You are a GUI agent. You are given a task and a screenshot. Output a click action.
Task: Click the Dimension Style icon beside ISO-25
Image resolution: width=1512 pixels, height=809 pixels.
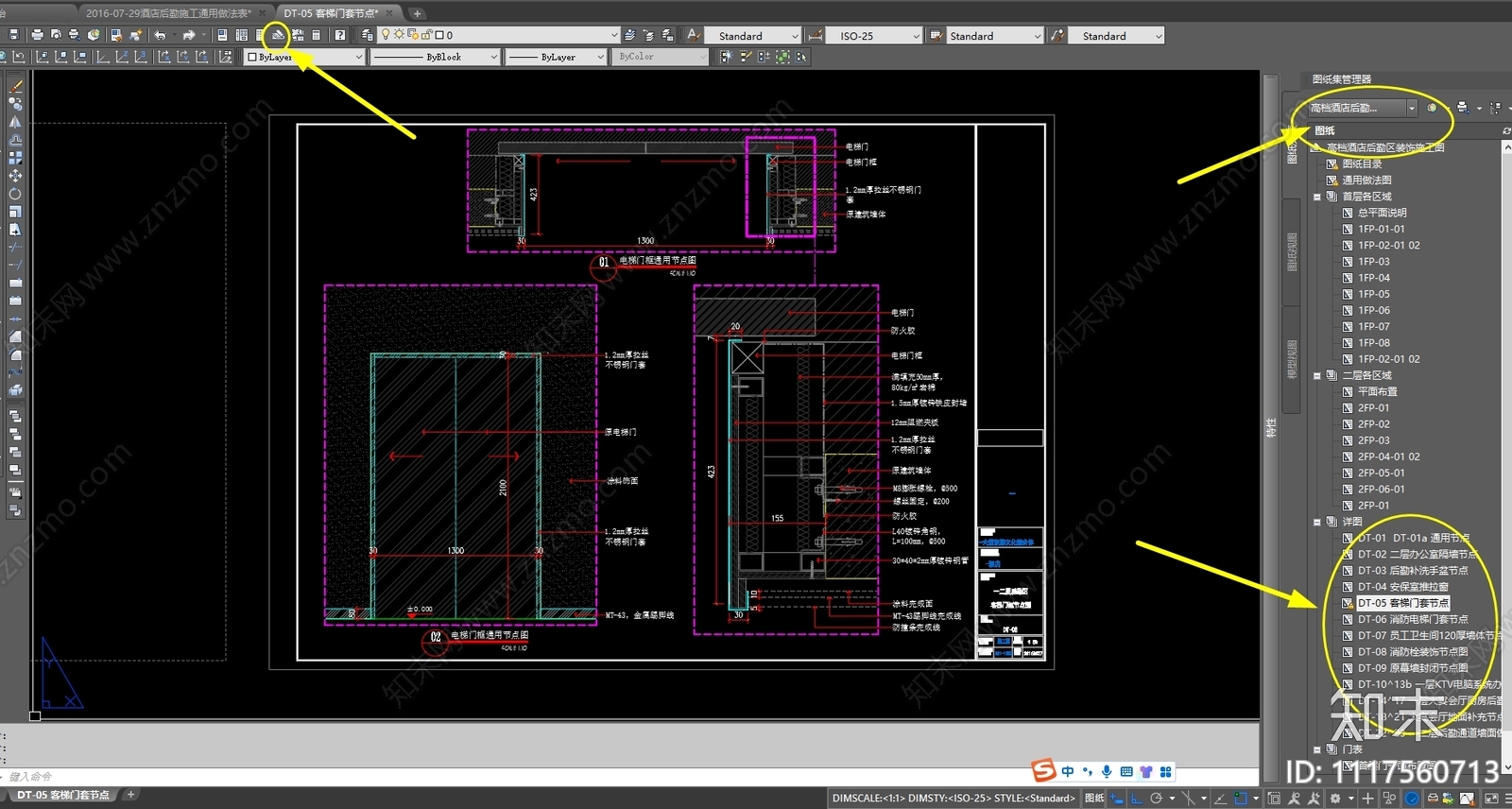tap(816, 35)
